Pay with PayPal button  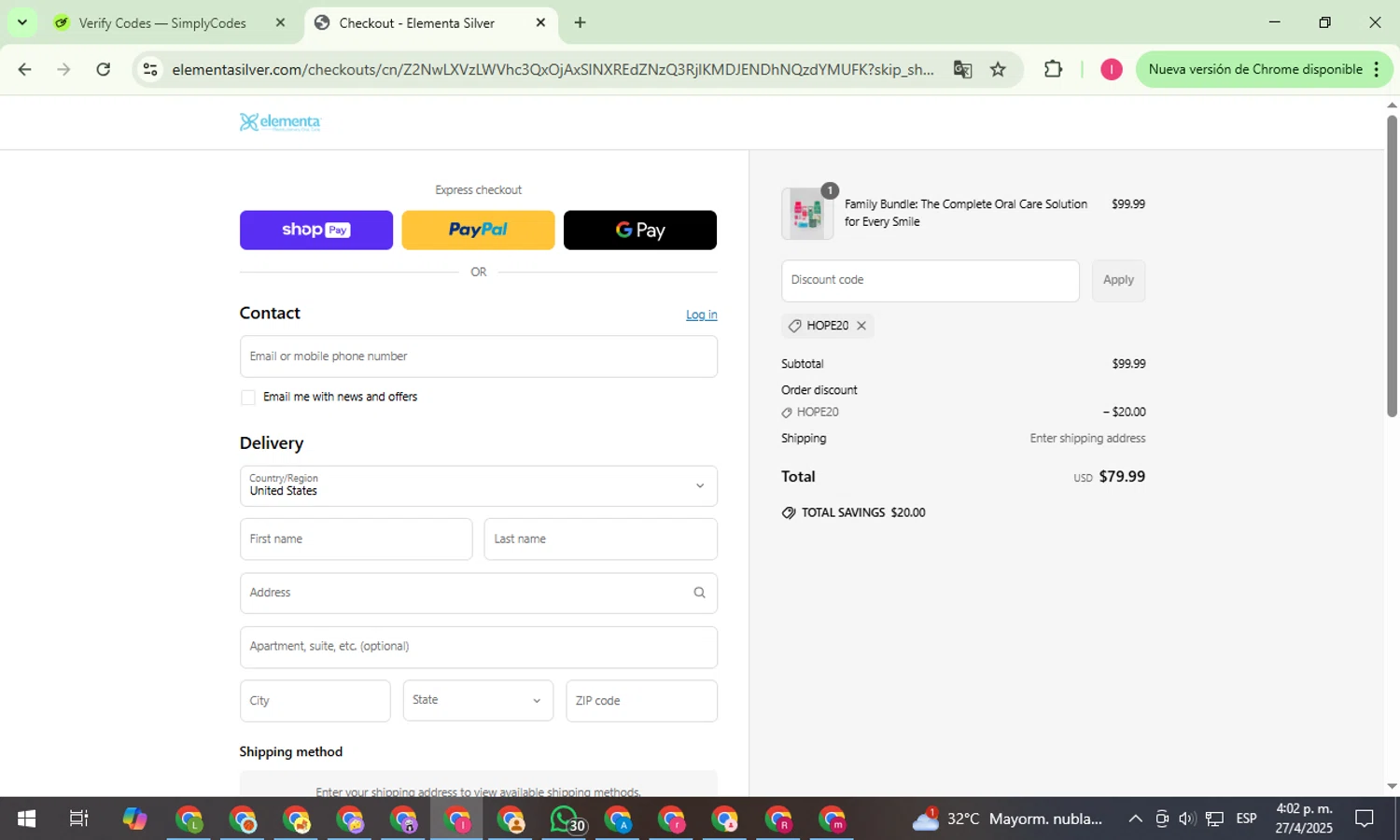(478, 230)
